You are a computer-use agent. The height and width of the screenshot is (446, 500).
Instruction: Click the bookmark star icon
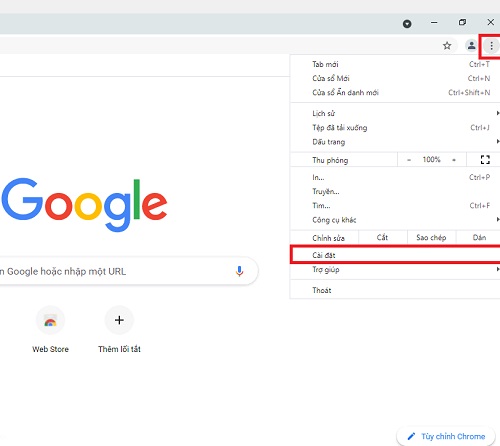pos(447,46)
